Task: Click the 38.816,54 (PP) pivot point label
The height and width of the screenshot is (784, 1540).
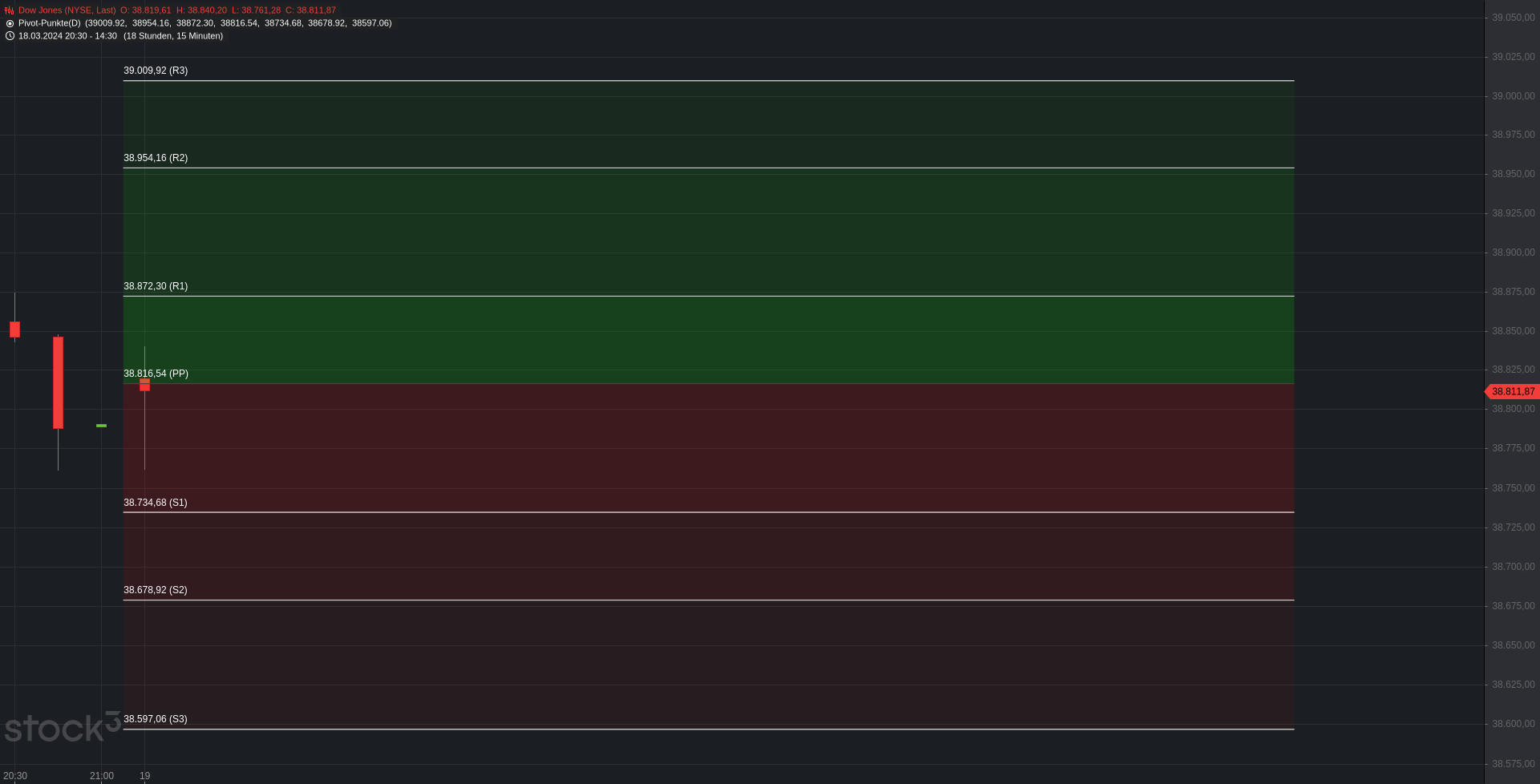Action: (156, 374)
